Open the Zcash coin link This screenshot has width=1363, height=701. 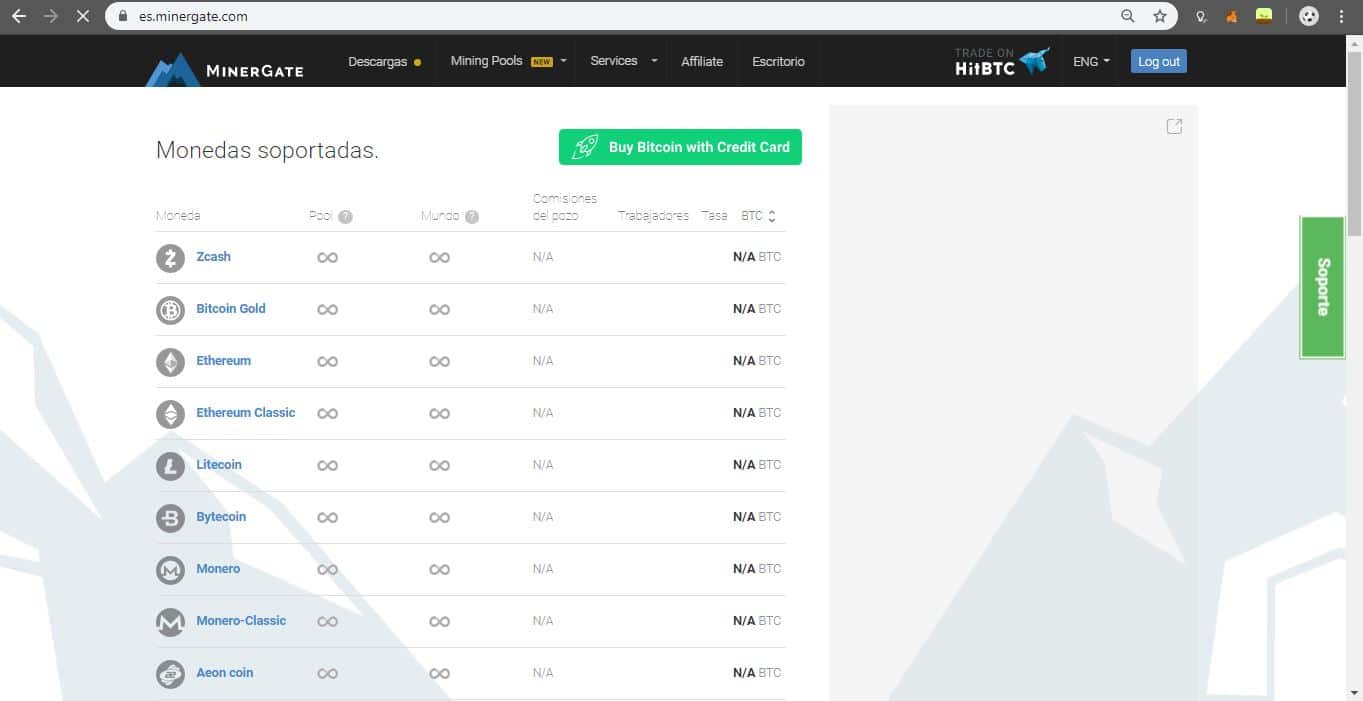213,257
